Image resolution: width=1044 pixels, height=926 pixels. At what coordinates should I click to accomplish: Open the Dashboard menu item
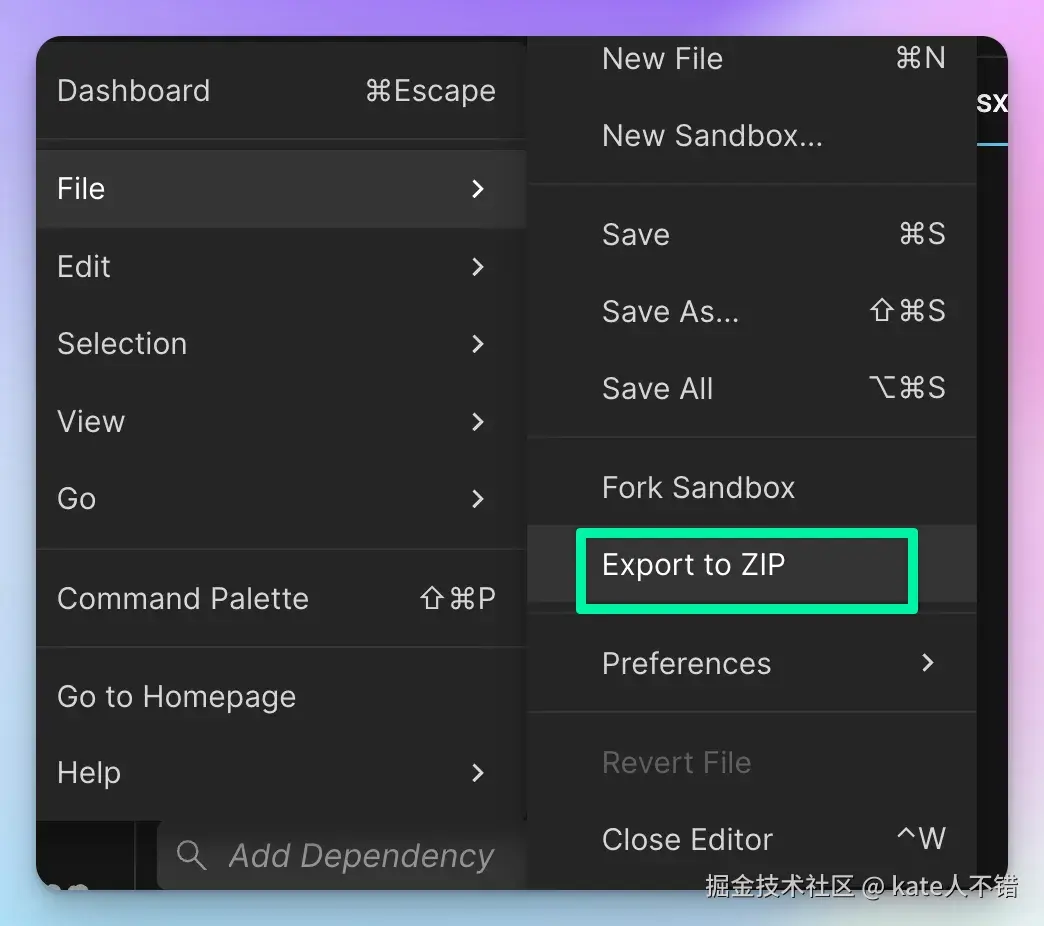point(276,91)
